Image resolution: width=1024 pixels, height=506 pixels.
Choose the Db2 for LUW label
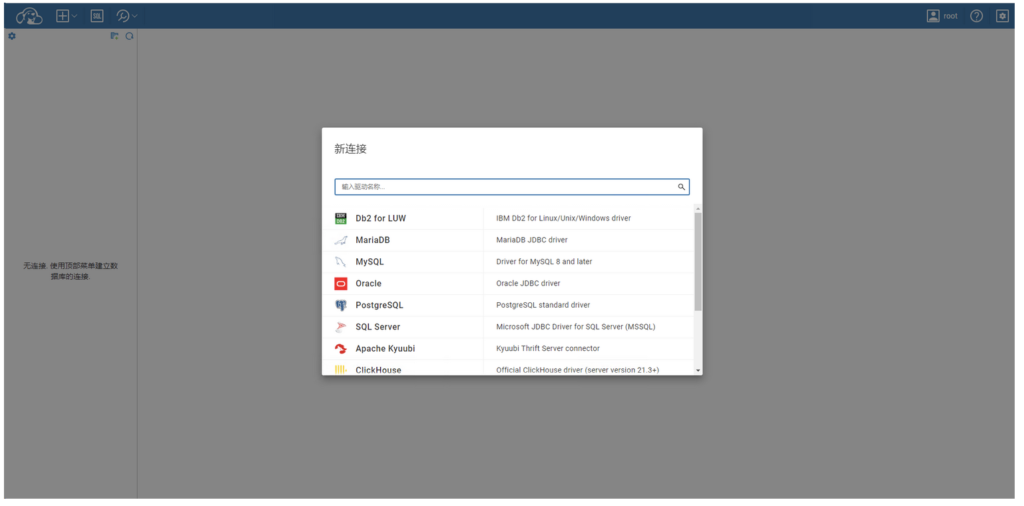[x=381, y=218]
